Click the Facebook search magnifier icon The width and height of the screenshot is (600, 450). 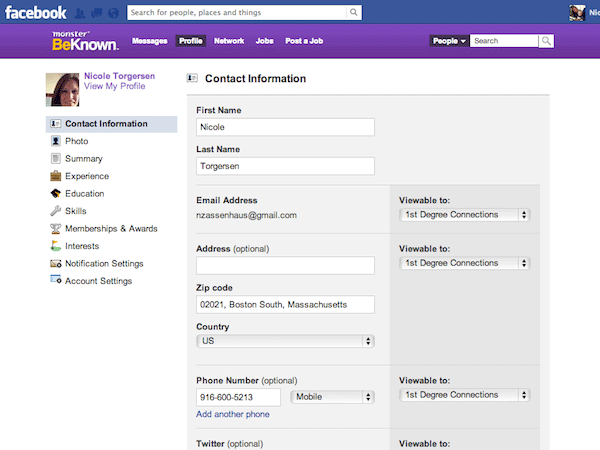[354, 12]
